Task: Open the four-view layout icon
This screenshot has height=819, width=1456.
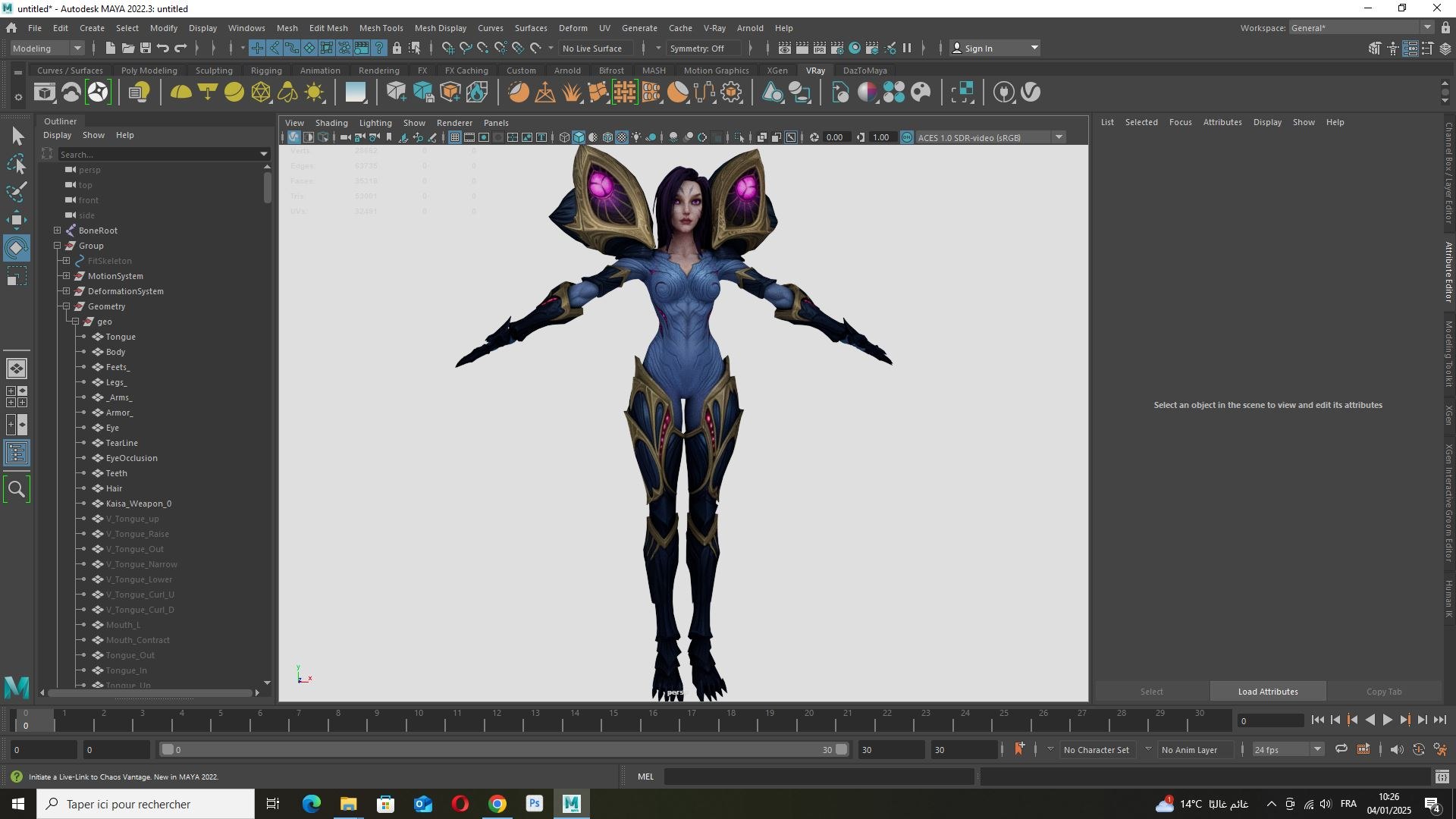Action: pos(17,397)
